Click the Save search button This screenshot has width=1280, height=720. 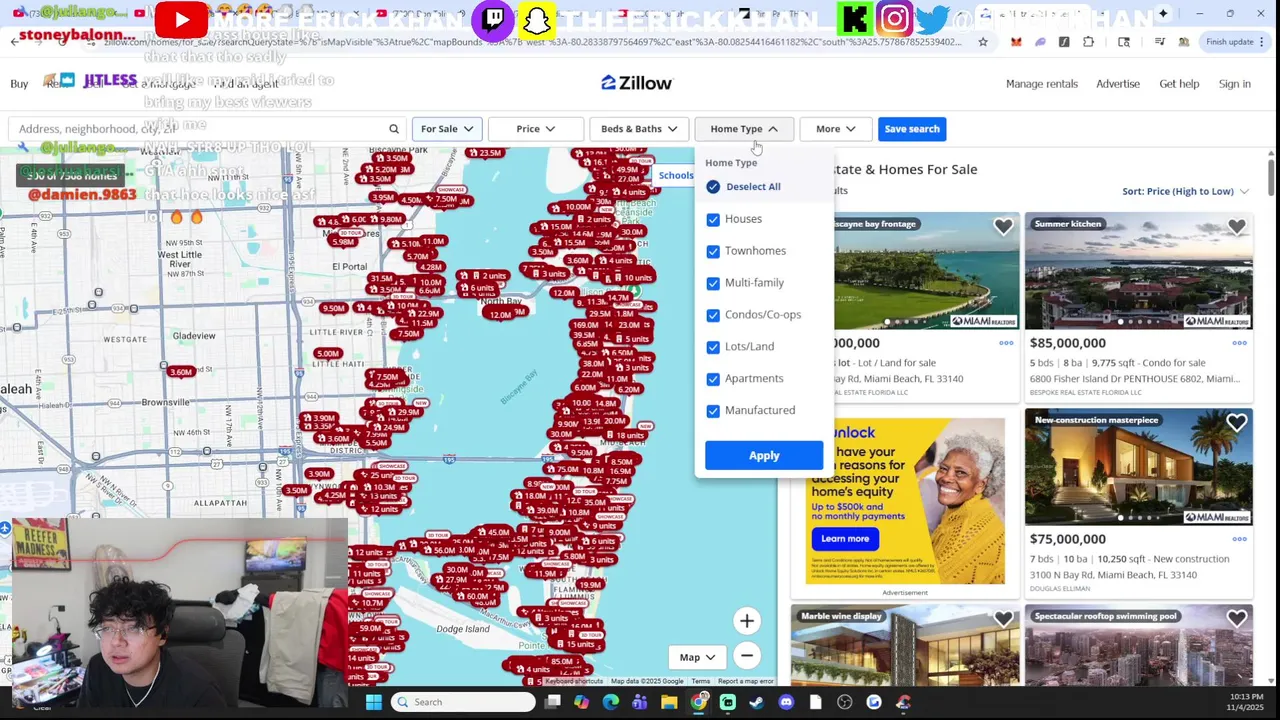[x=912, y=129]
